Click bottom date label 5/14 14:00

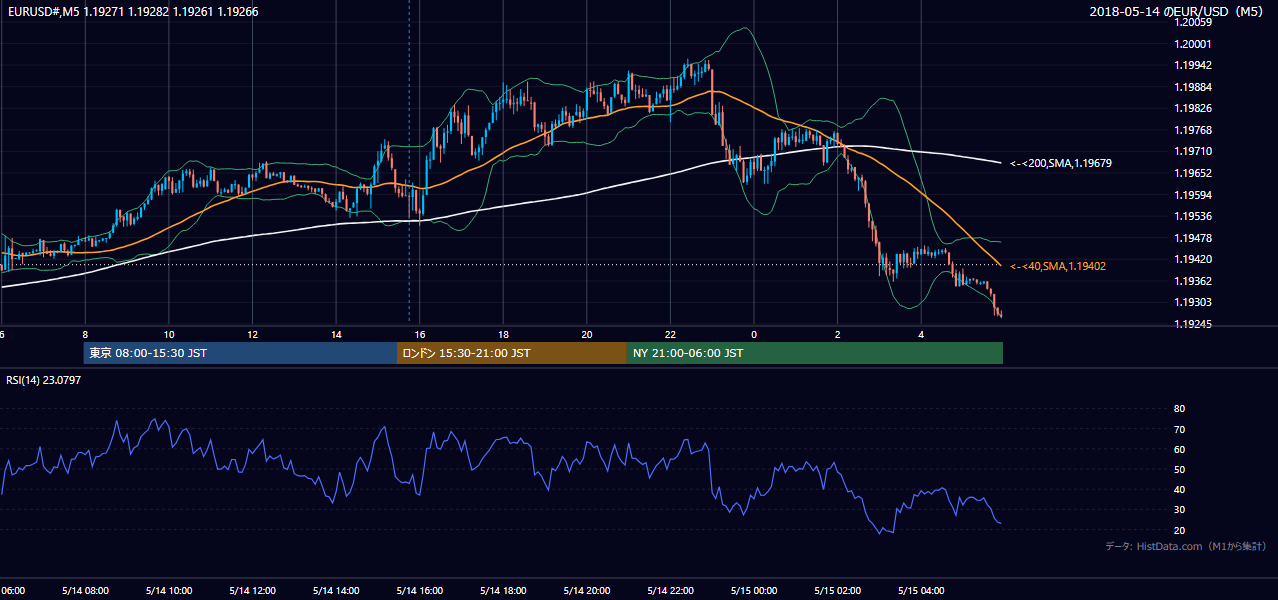[336, 591]
